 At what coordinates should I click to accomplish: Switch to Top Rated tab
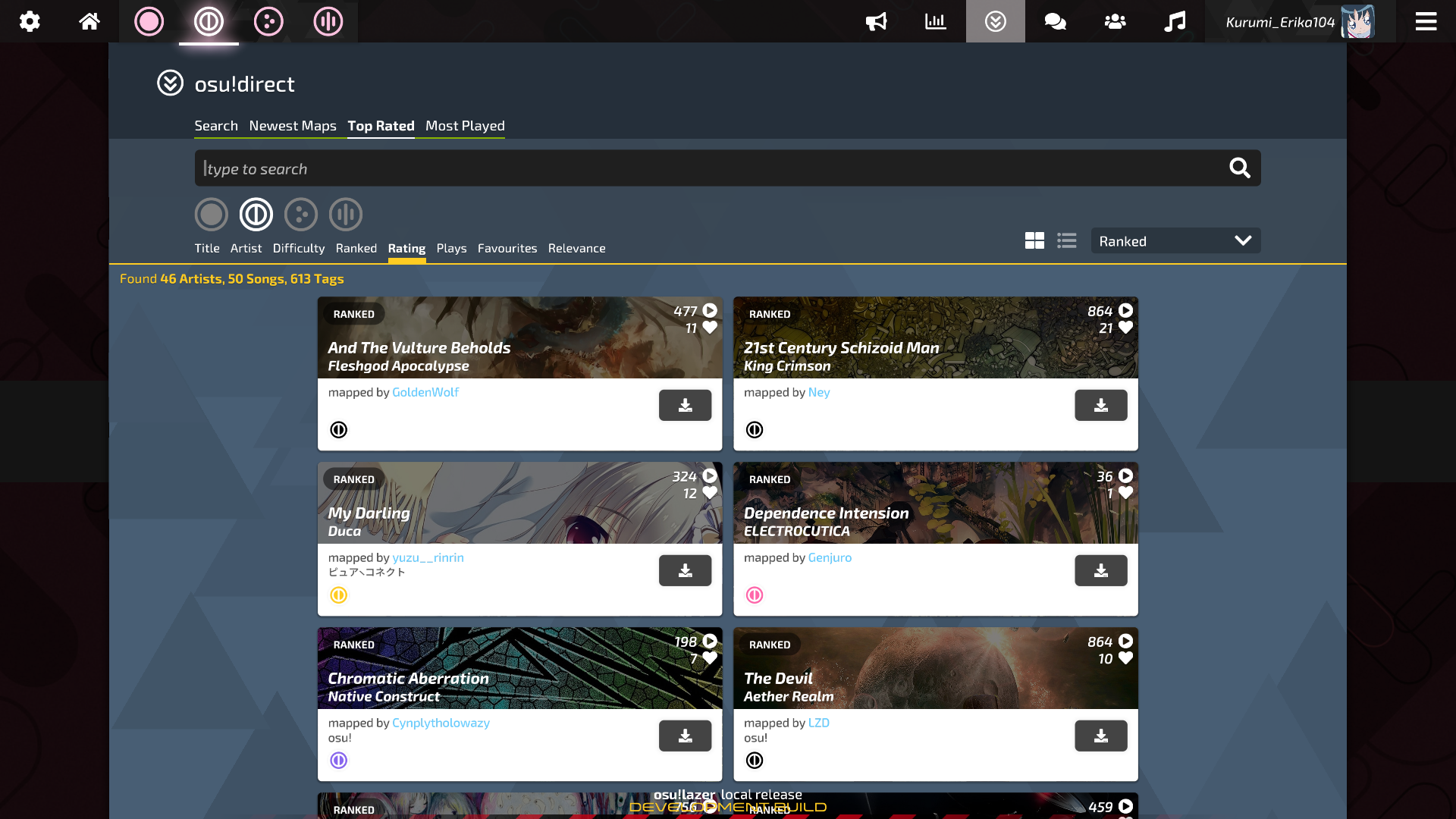(381, 125)
